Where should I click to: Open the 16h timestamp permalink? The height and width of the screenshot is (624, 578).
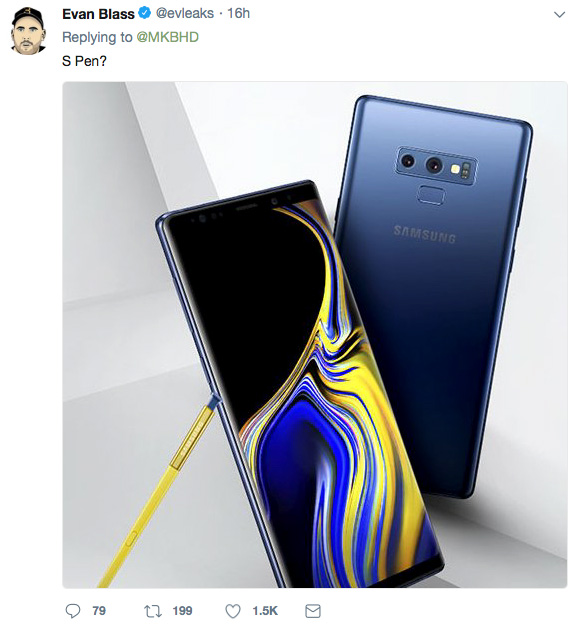click(238, 14)
